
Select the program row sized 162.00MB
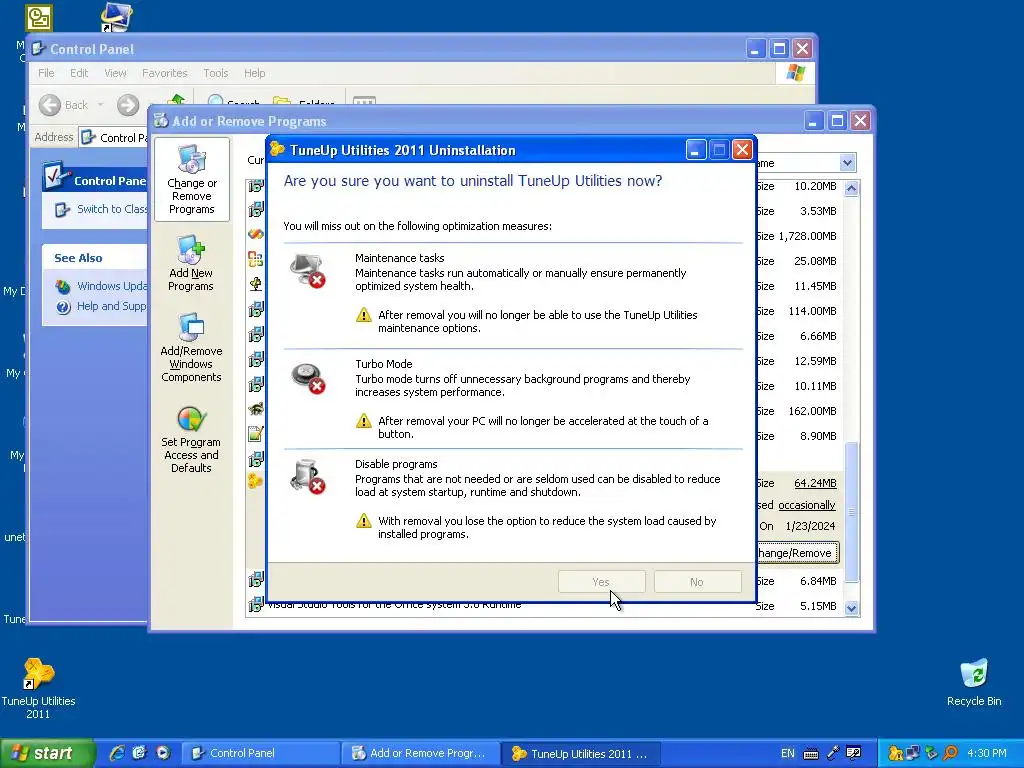545,411
